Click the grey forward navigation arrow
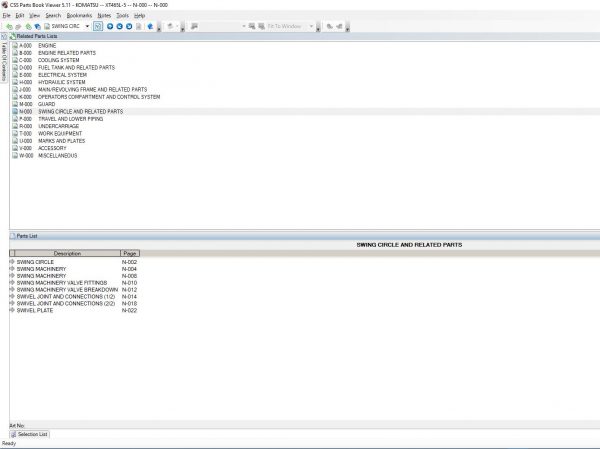Screen dimensions: 600x449 (x=18, y=26)
